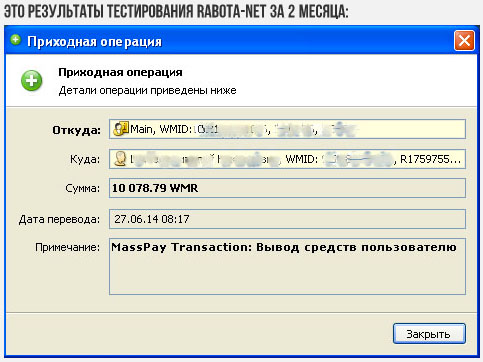Click text Детали операции приведены ниже
Screen dimensions: 483x362
pos(147,90)
